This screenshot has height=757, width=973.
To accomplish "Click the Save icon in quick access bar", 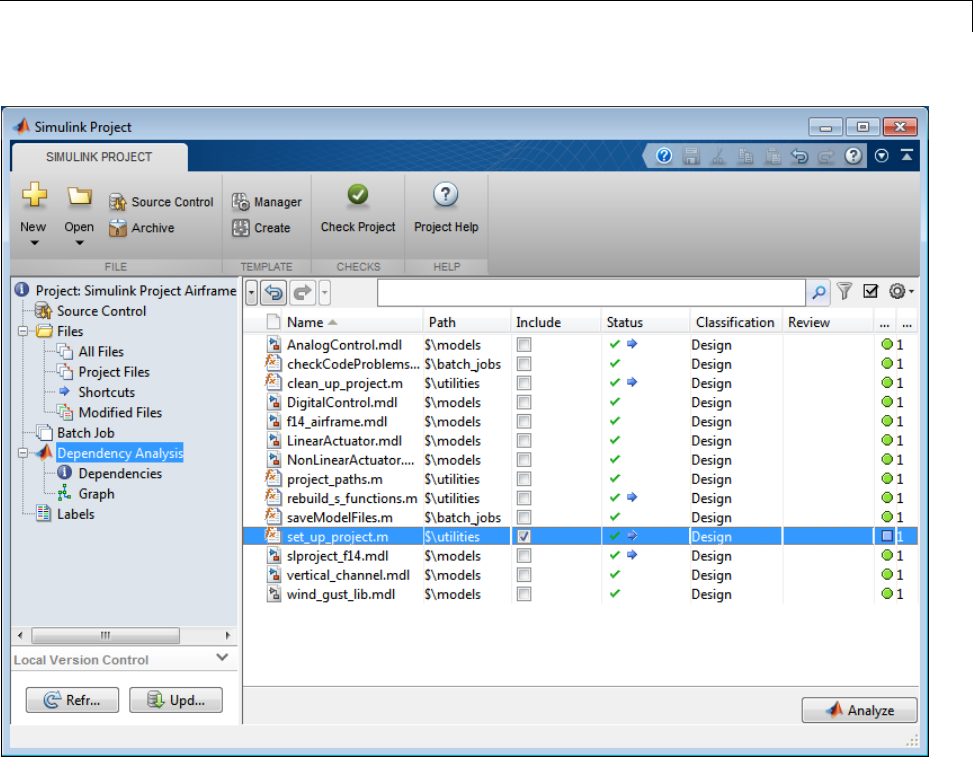I will (x=691, y=156).
